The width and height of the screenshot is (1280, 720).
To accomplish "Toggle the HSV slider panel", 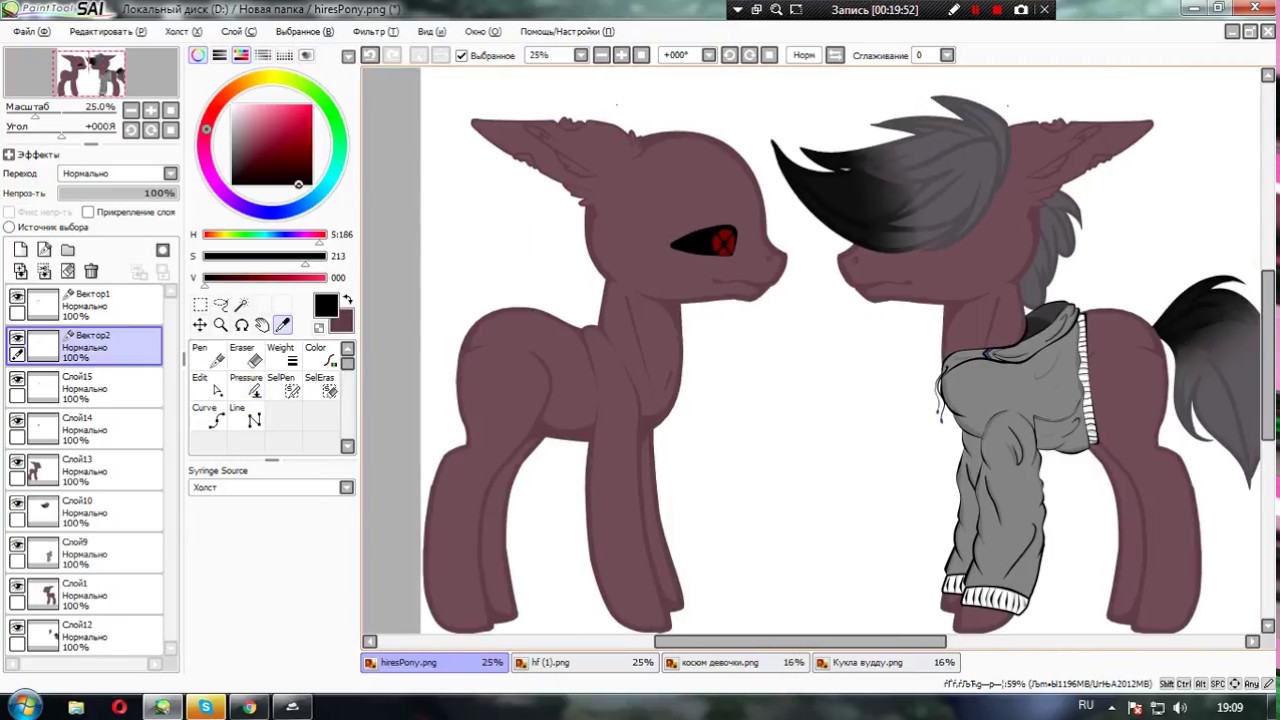I will pos(241,55).
